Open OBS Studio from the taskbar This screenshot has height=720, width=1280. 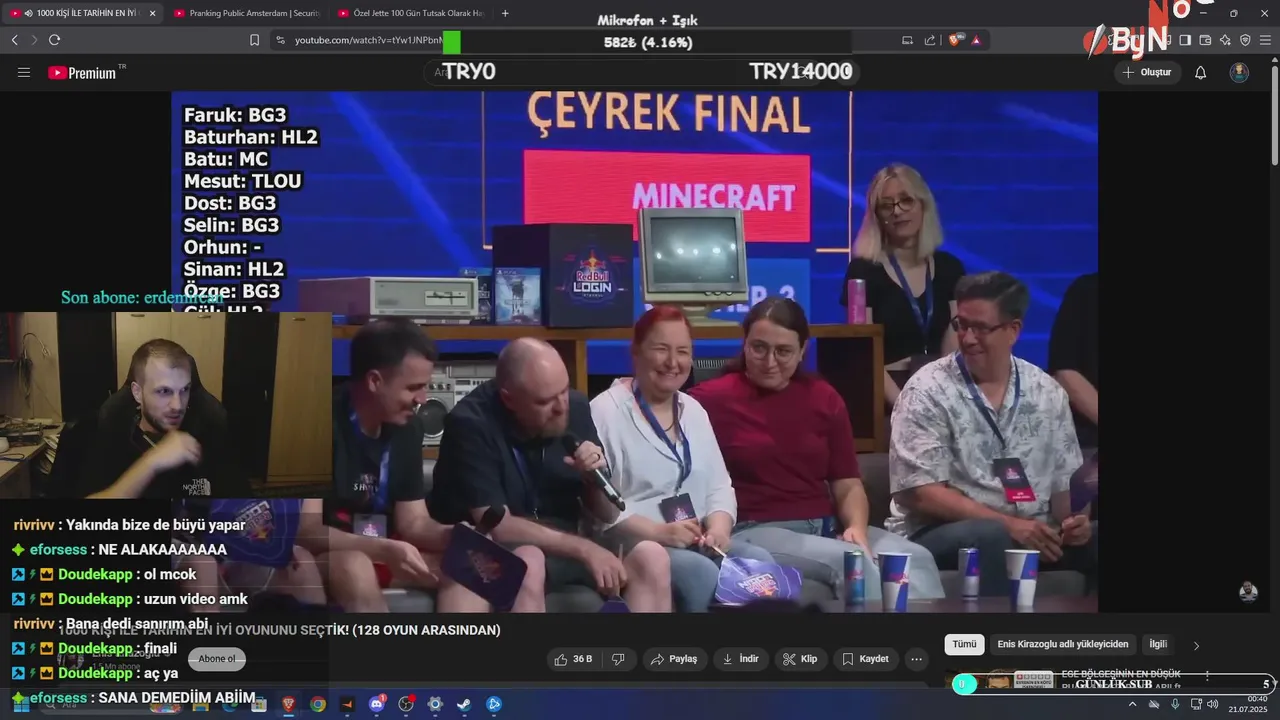click(406, 704)
